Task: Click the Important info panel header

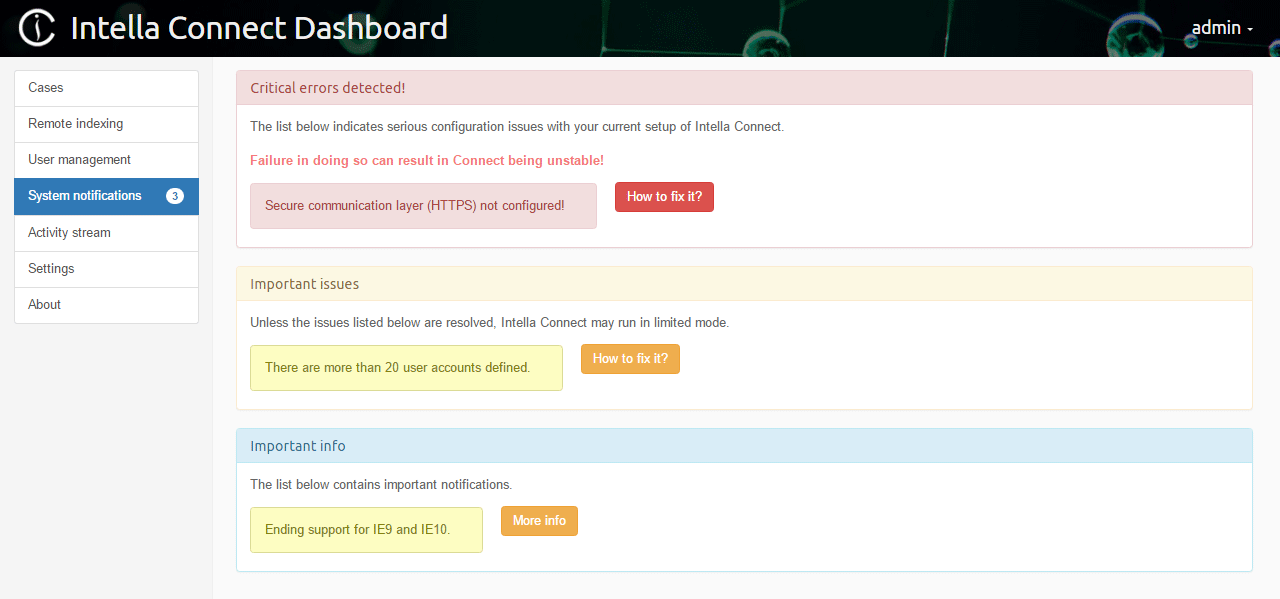Action: [744, 446]
